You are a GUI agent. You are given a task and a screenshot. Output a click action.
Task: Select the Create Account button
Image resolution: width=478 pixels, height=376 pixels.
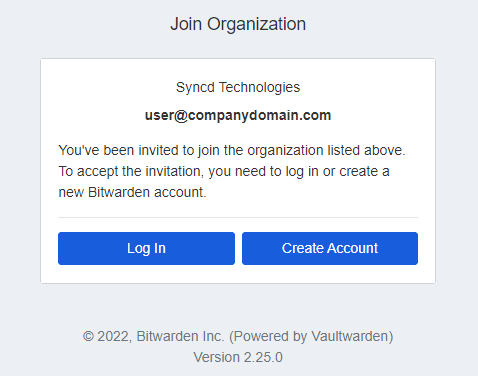click(x=330, y=248)
